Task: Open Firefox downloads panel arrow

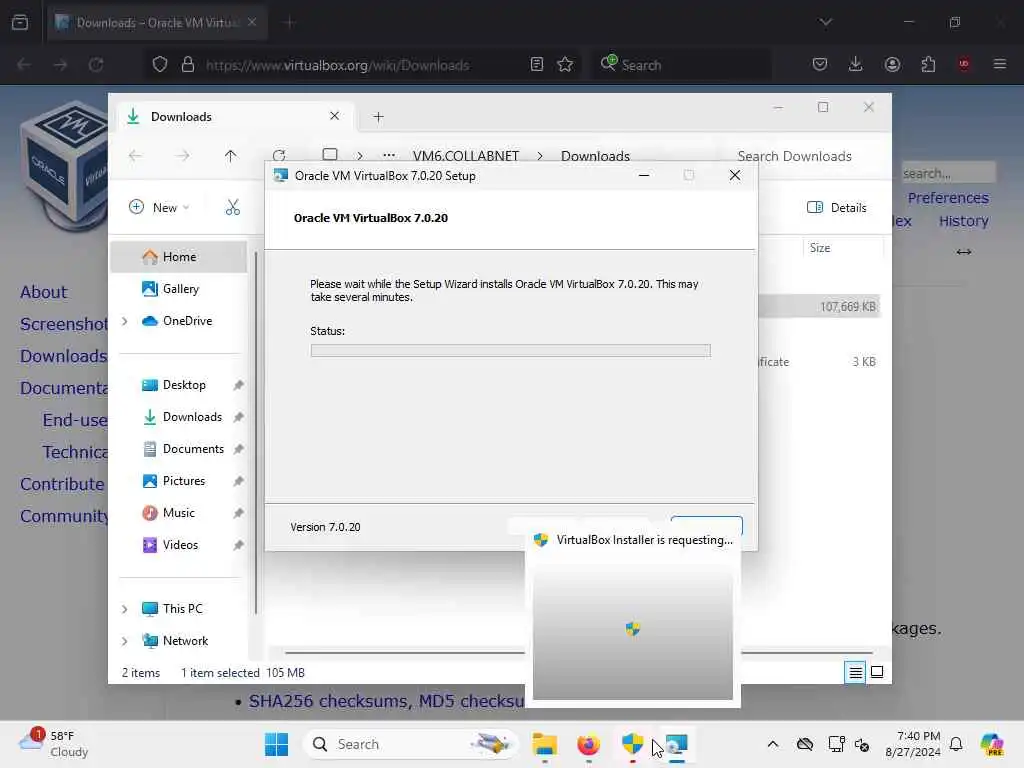Action: pyautogui.click(x=856, y=65)
